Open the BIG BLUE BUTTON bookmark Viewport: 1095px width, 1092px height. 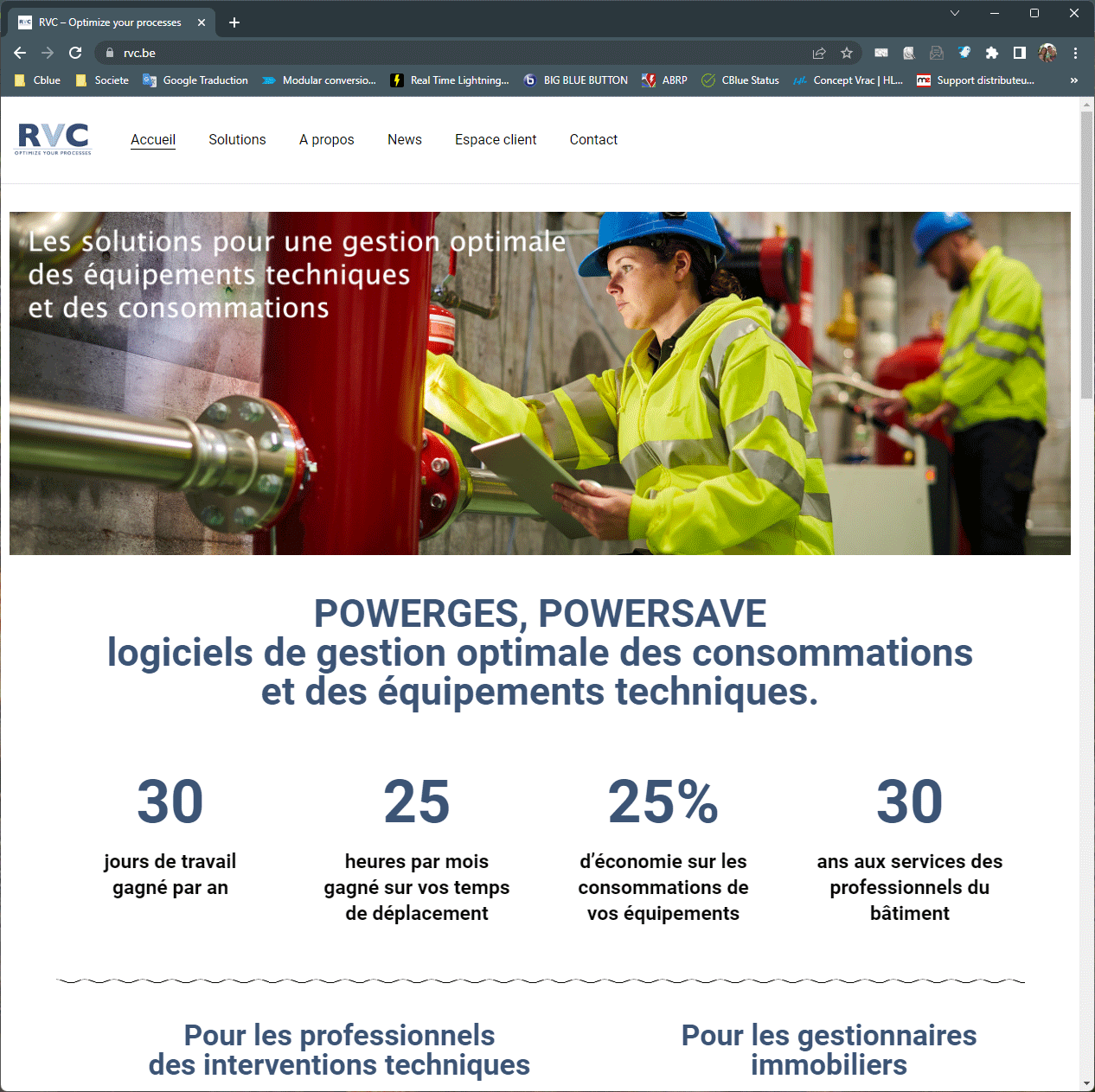[x=576, y=80]
